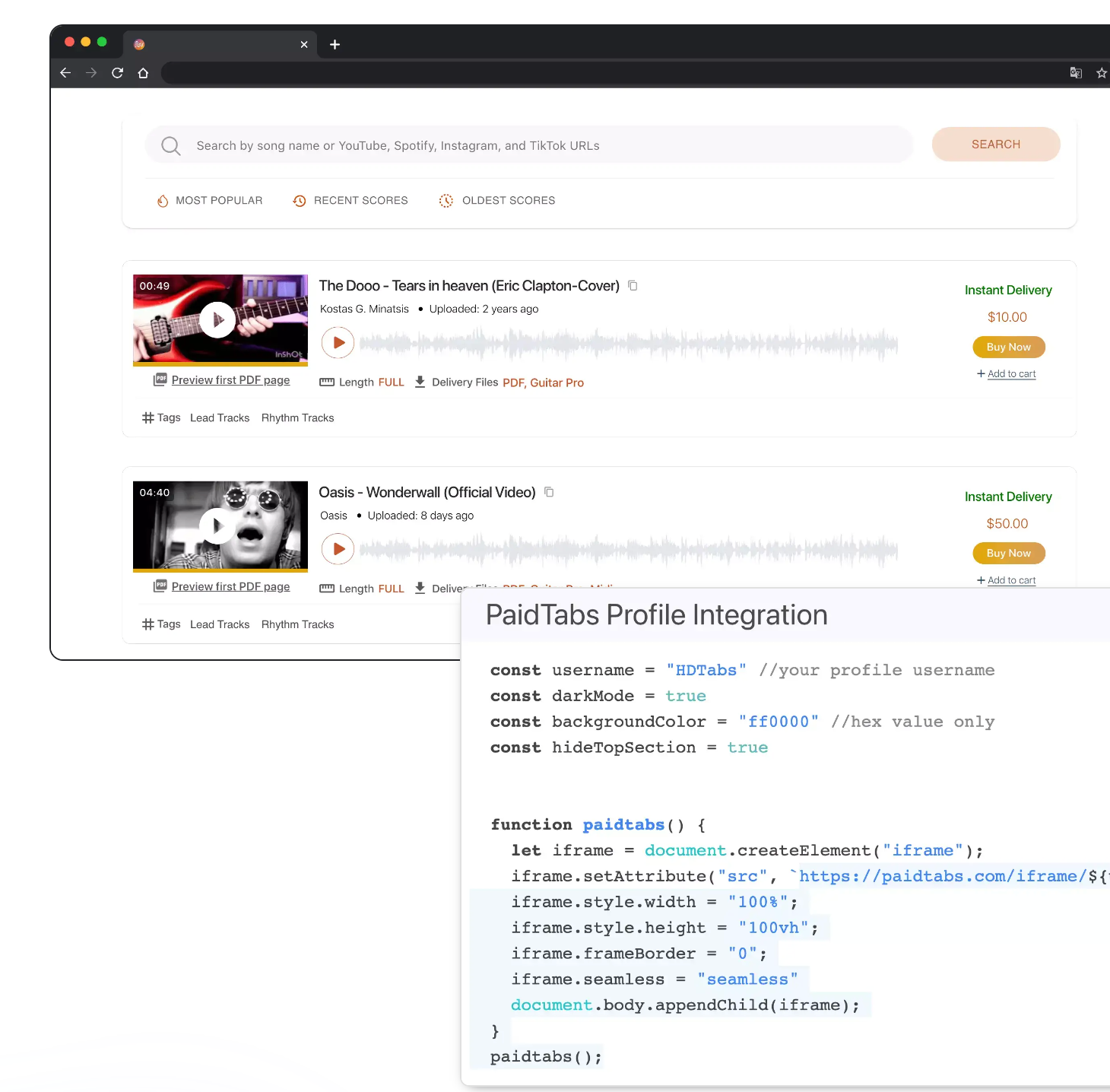Open the Kostas G. Minatsis artist name
Screen dimensions: 1110x1092
click(364, 309)
